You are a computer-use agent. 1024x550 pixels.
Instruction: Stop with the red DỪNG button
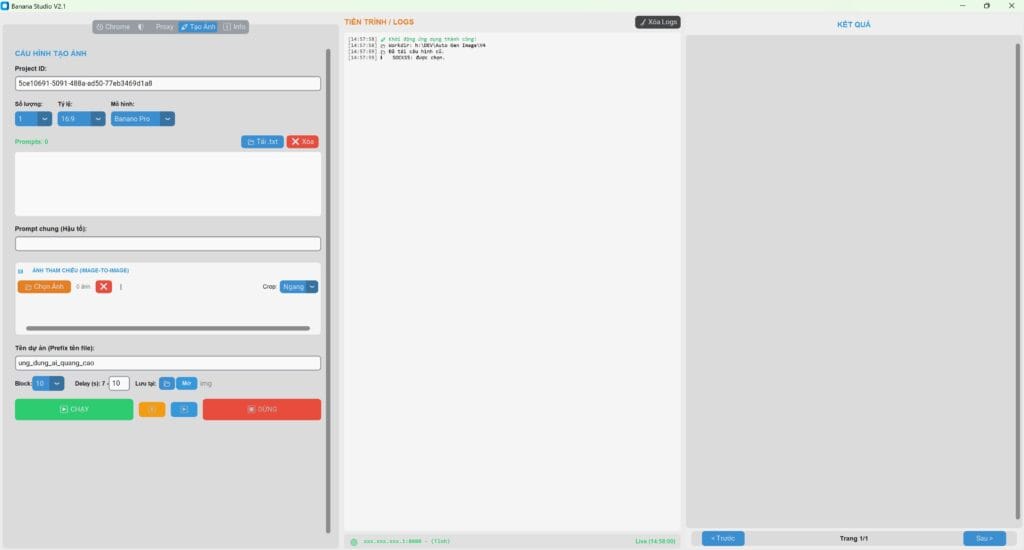tap(261, 410)
